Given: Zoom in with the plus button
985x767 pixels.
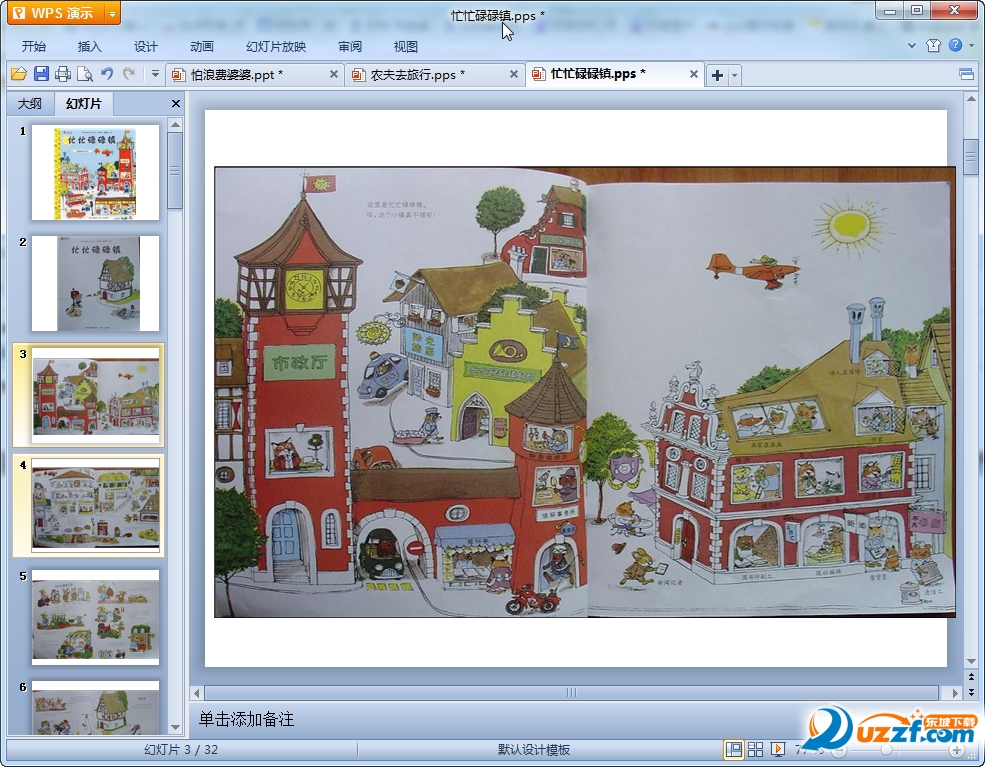Looking at the screenshot, I should pos(957,750).
